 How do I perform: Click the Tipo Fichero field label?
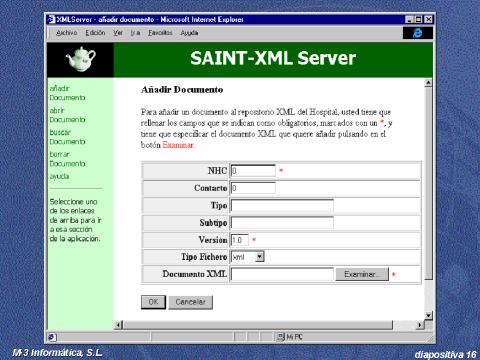click(204, 257)
